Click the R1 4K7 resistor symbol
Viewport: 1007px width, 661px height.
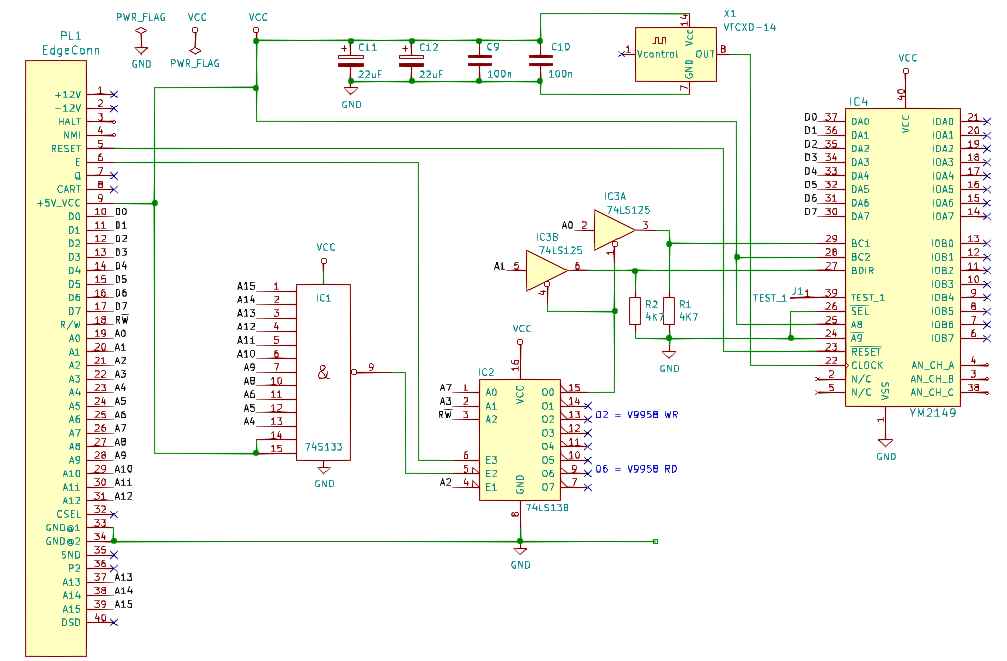[x=669, y=310]
